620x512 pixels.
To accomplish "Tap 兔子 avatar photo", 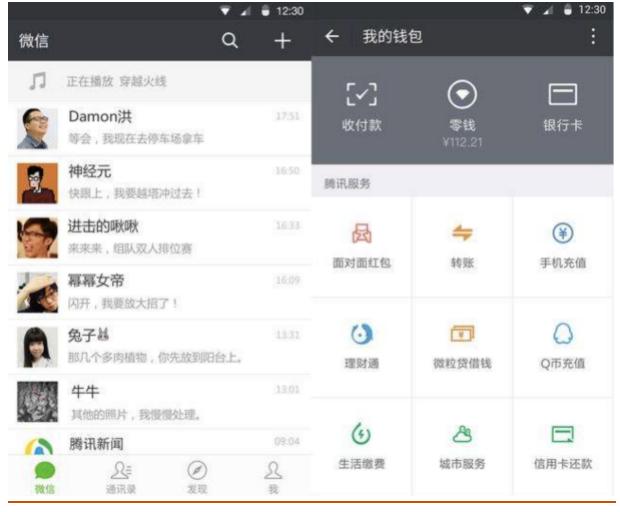I will tap(37, 347).
